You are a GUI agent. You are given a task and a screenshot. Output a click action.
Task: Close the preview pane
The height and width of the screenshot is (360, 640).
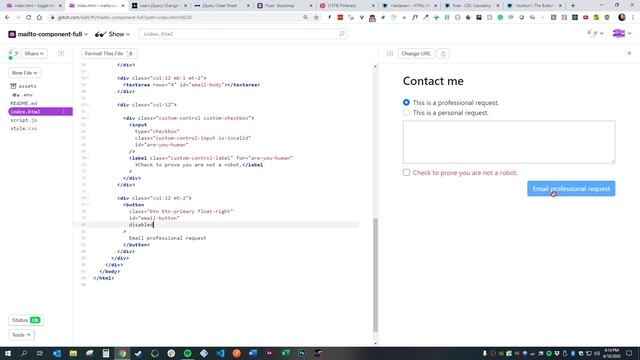[629, 53]
